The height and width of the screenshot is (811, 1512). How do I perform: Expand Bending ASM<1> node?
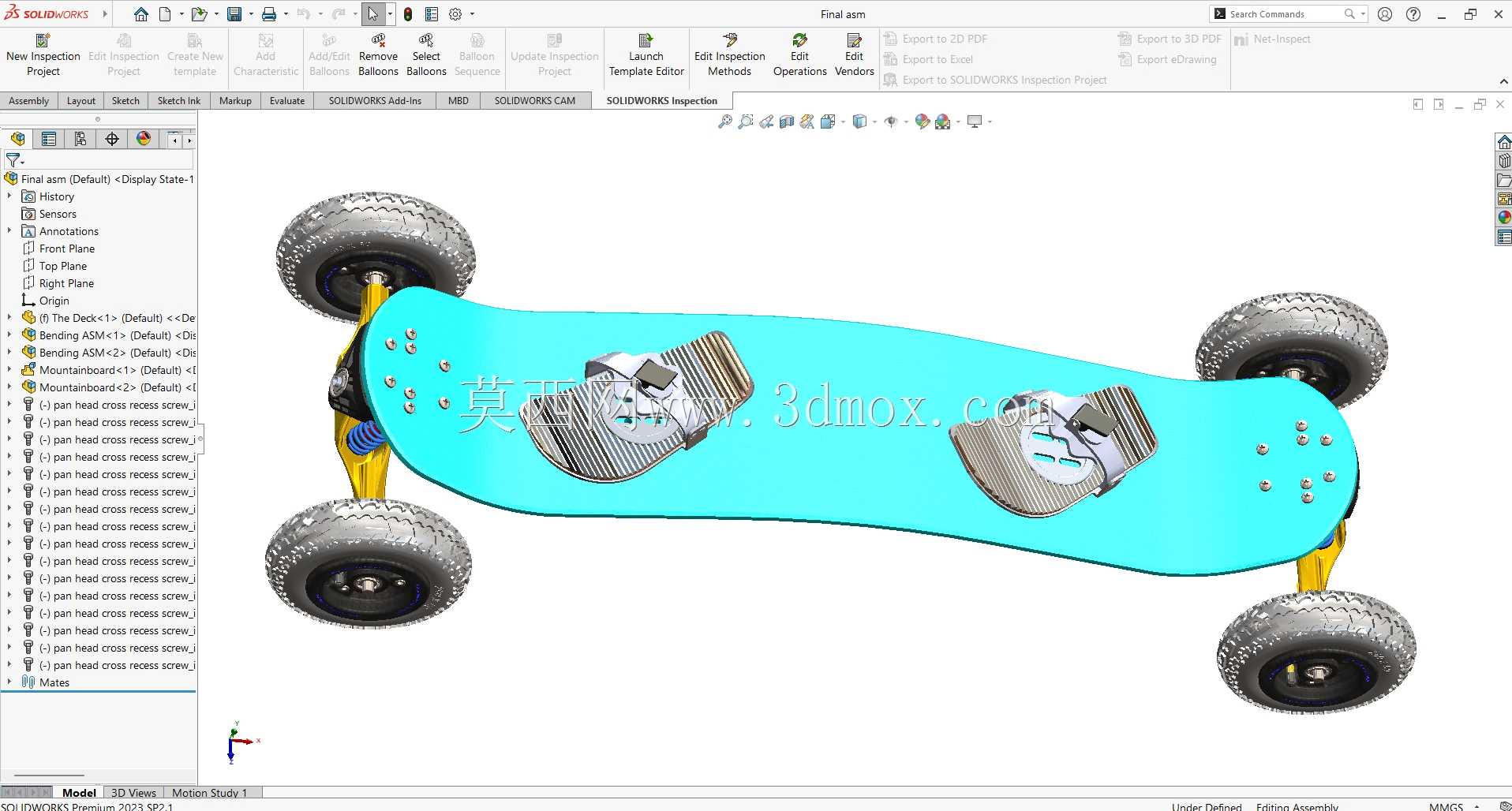point(9,335)
